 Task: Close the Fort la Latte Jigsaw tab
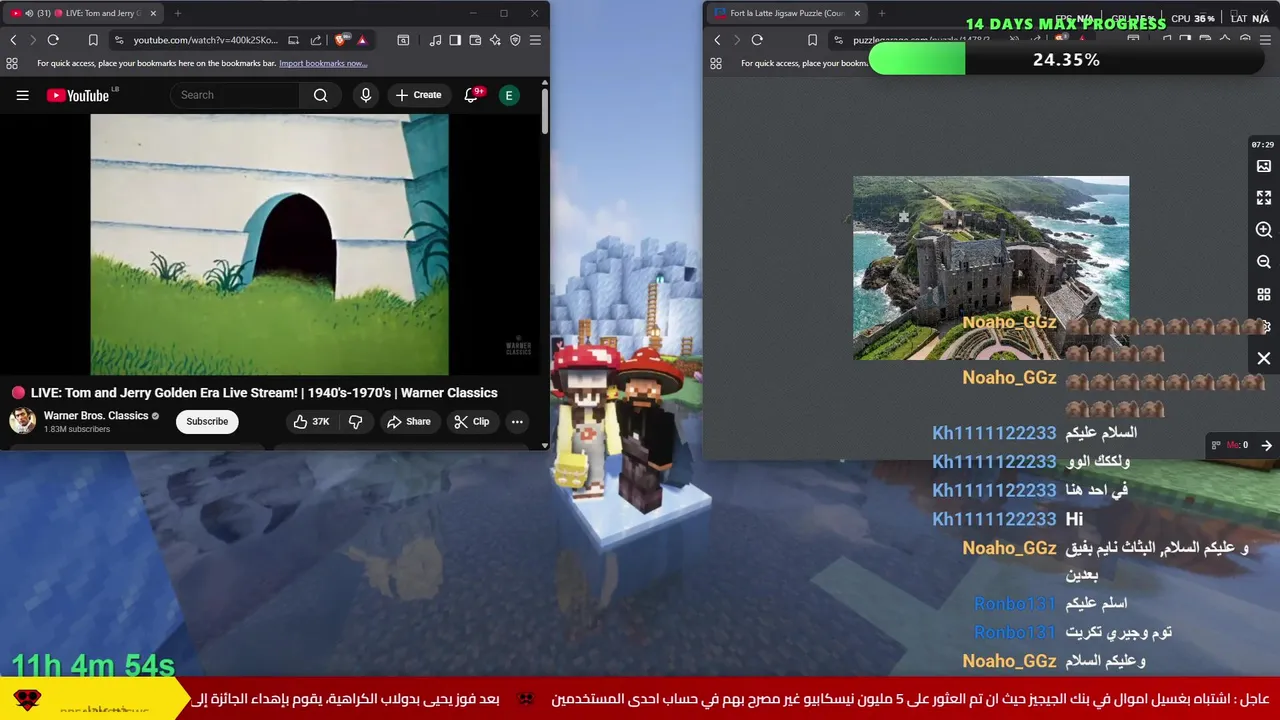(x=856, y=13)
